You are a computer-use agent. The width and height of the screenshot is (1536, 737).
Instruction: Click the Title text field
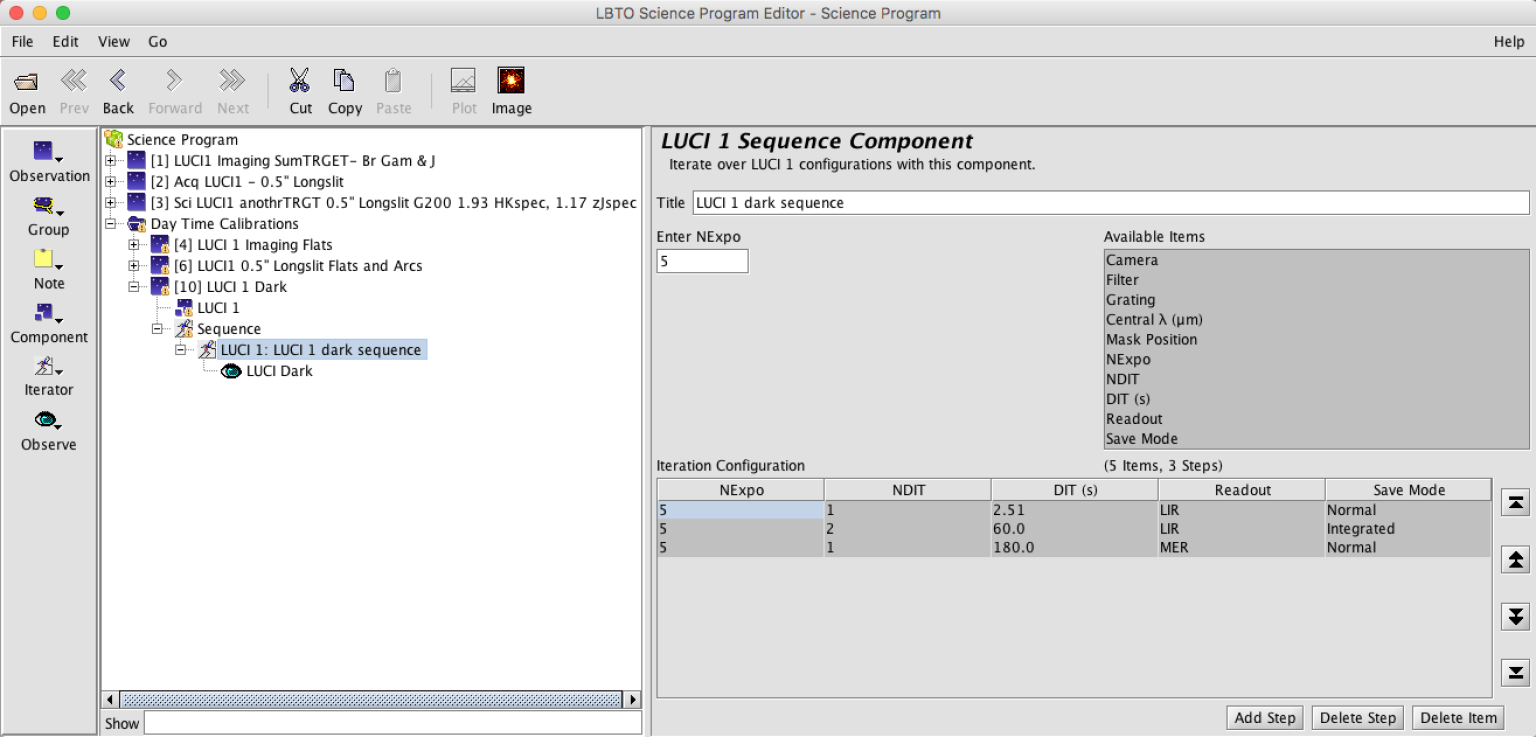[x=1111, y=203]
